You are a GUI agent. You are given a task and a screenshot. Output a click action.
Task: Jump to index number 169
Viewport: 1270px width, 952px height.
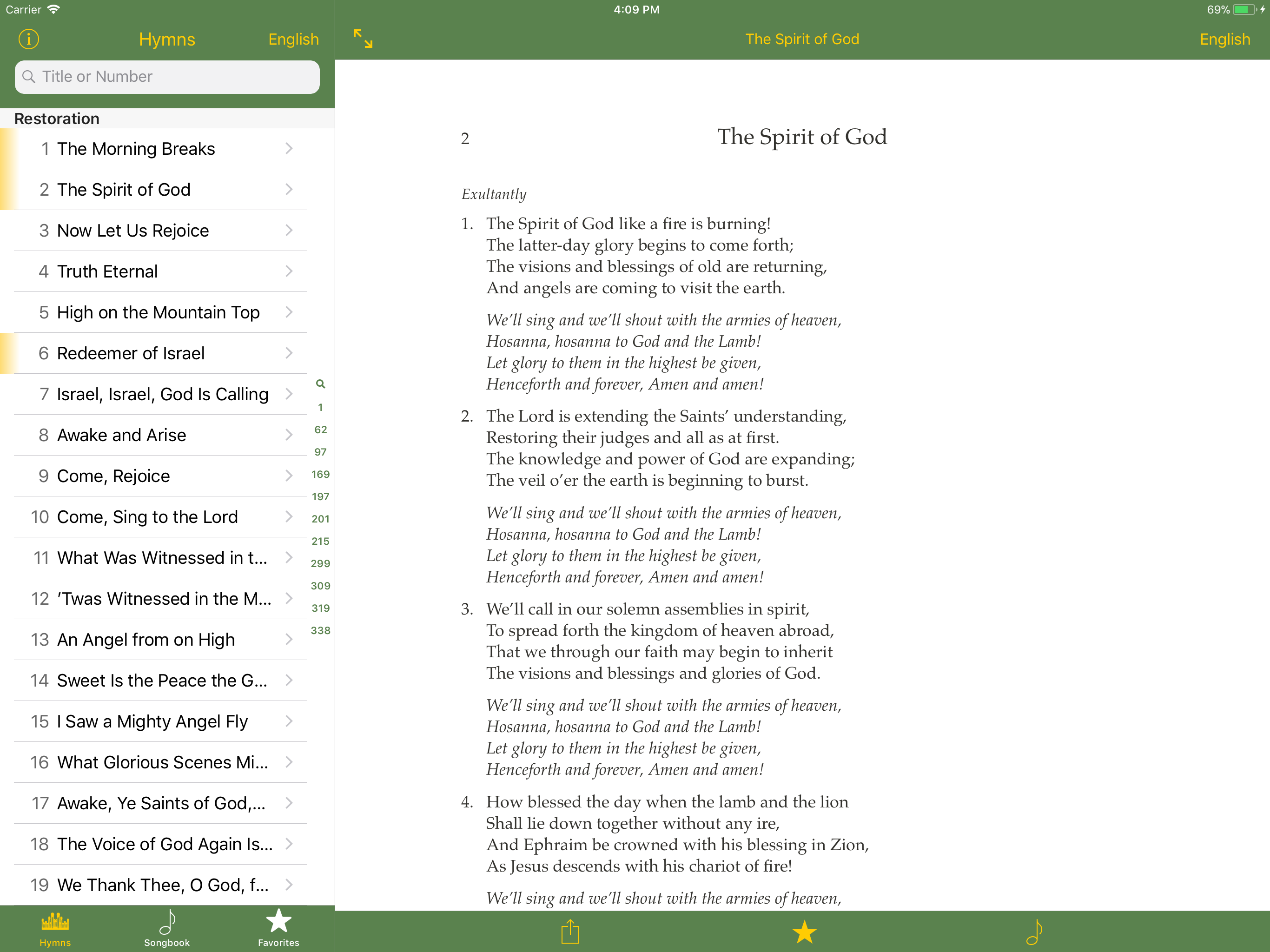tap(320, 474)
